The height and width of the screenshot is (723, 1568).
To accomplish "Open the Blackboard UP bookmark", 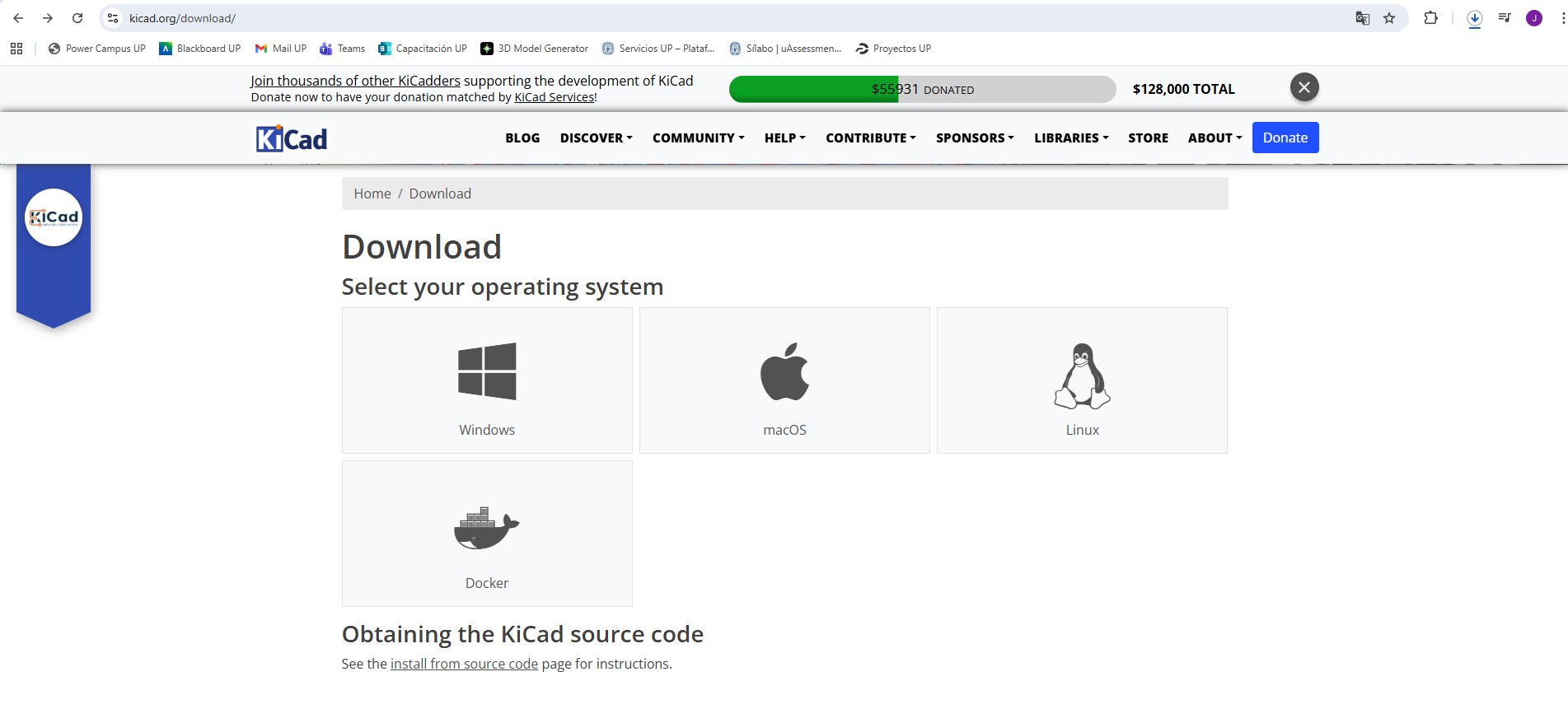I will coord(200,49).
